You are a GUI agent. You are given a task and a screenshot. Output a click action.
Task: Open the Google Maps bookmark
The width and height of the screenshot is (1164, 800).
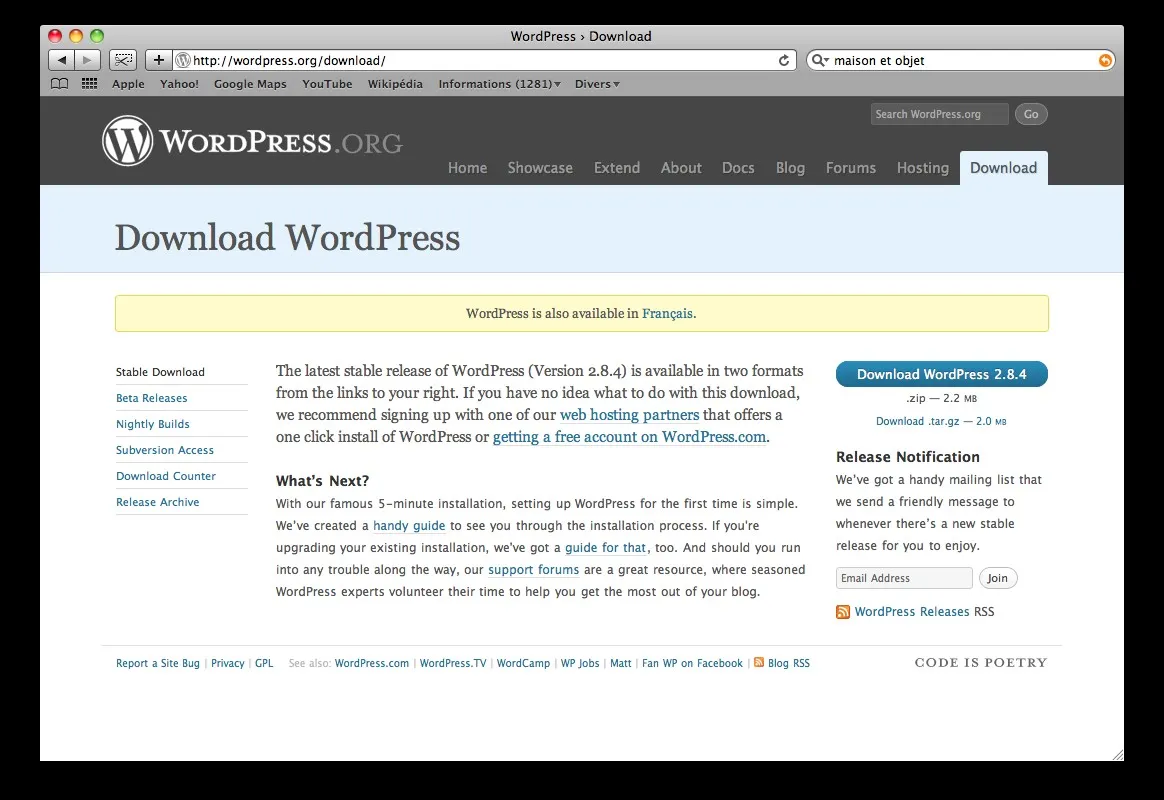[x=250, y=84]
